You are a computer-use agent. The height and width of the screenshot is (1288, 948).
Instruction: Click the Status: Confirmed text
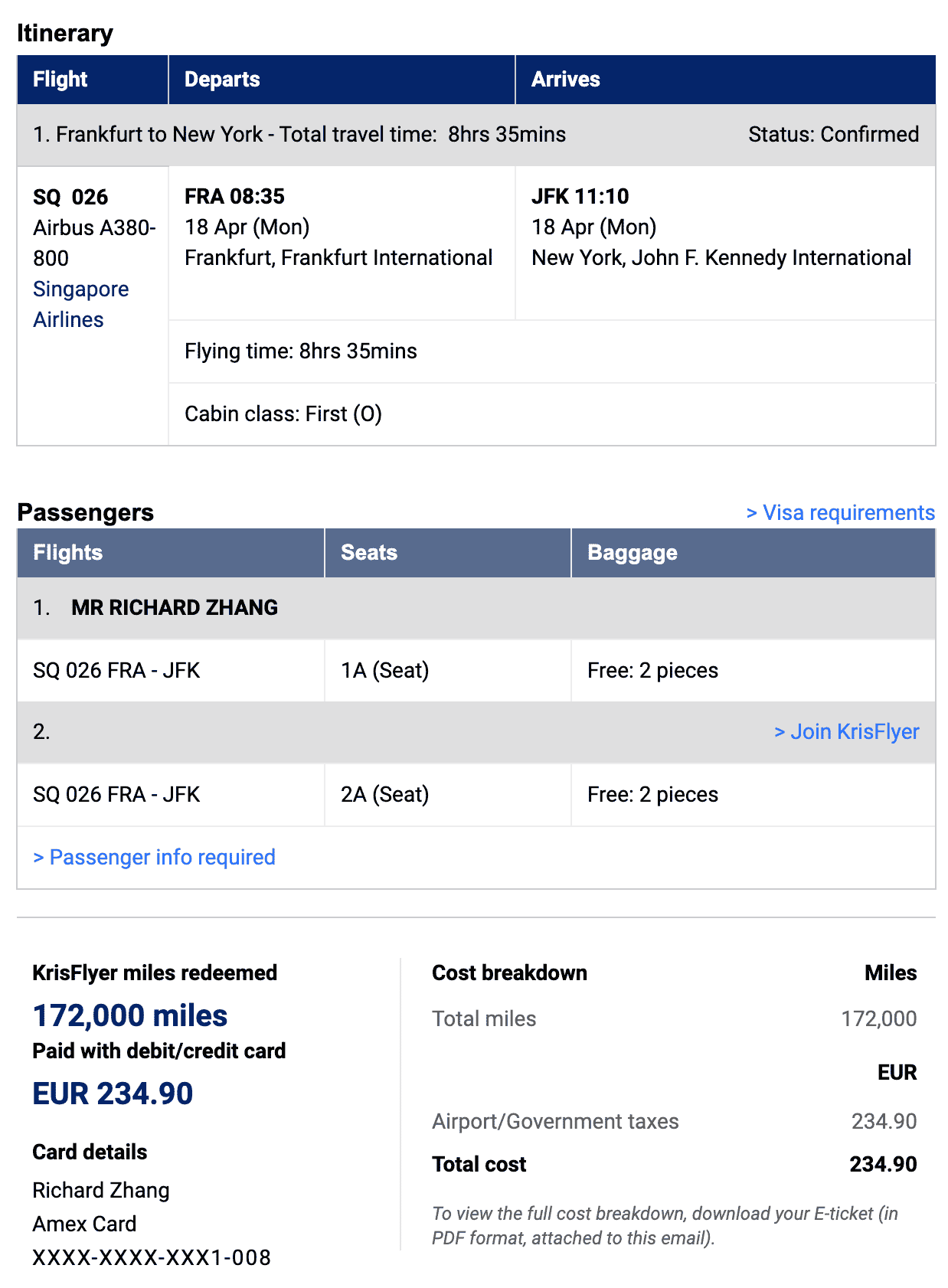point(833,134)
